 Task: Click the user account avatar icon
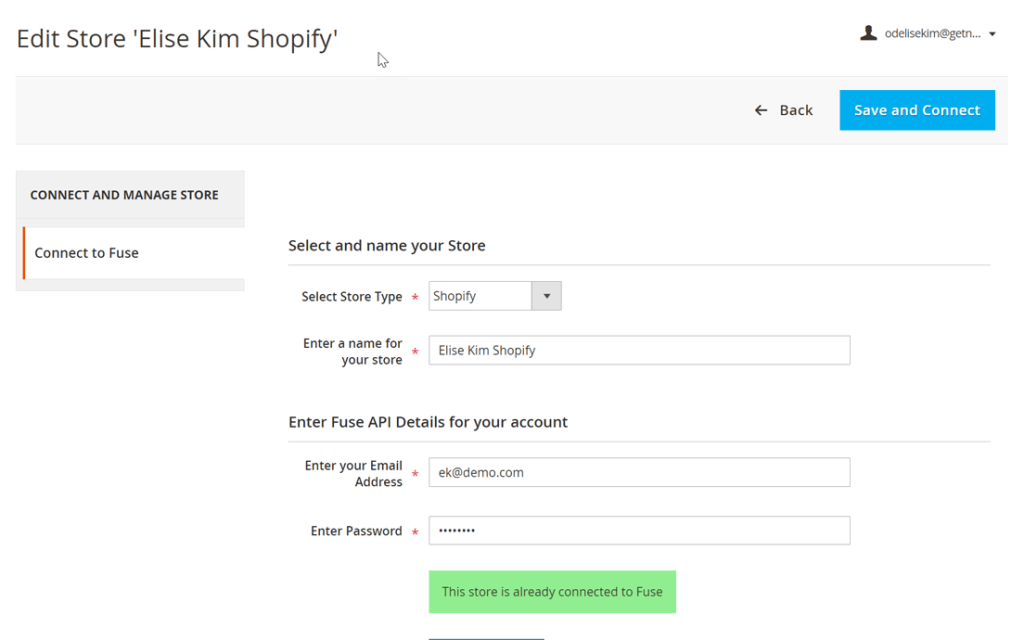pos(868,33)
